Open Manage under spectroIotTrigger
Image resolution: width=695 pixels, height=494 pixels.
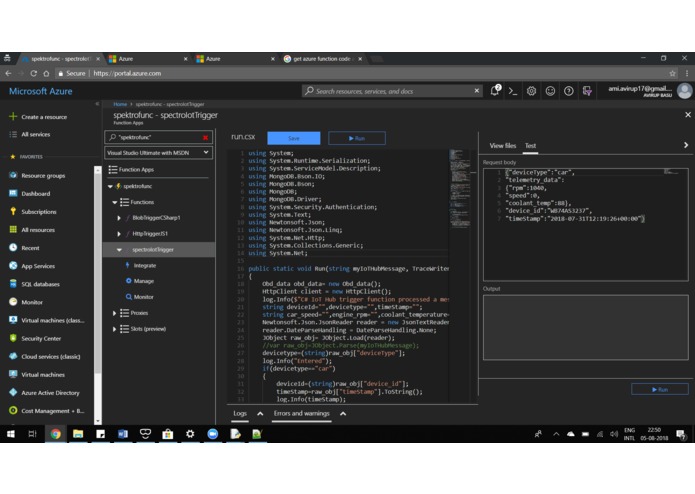(x=144, y=281)
